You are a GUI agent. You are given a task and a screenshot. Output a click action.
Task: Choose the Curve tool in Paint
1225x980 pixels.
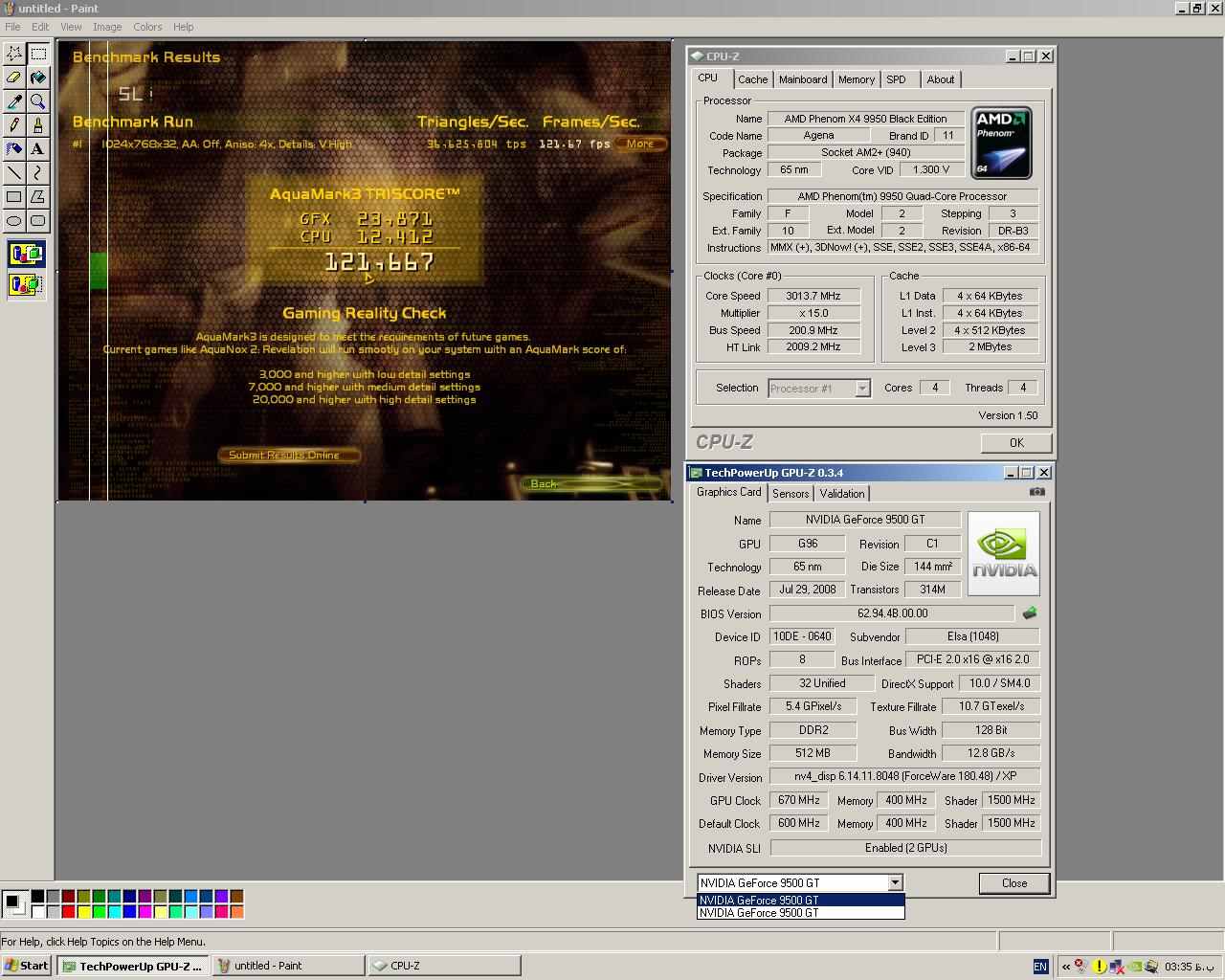[37, 173]
